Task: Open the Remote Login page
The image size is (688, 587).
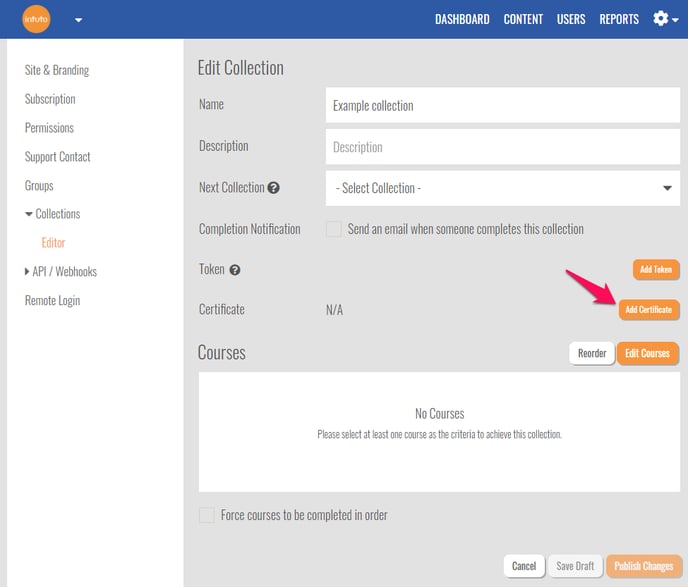Action: point(52,301)
